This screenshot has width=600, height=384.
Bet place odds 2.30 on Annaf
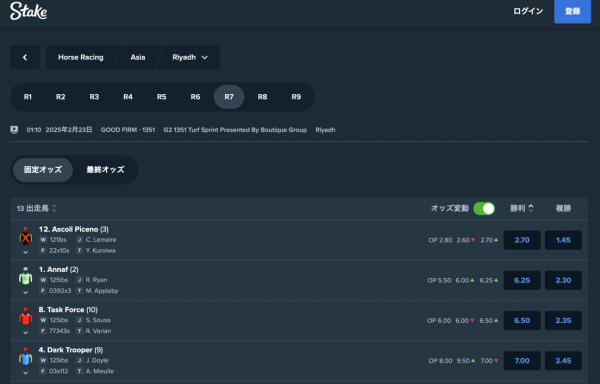click(x=563, y=280)
